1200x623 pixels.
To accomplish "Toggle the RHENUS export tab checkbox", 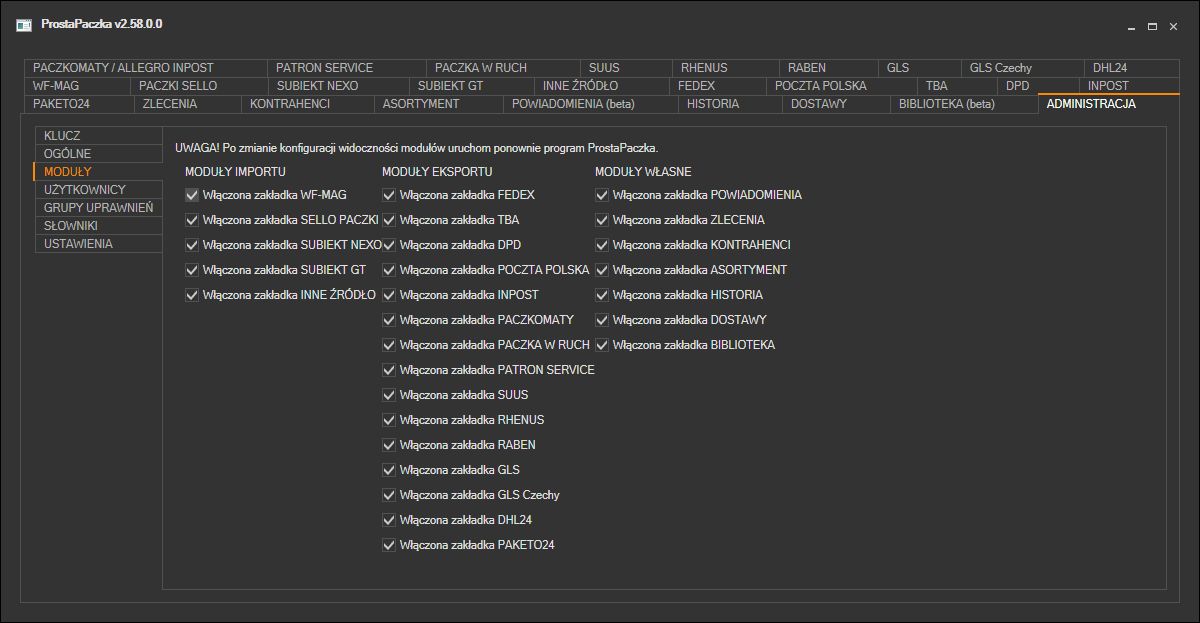I will pos(389,420).
